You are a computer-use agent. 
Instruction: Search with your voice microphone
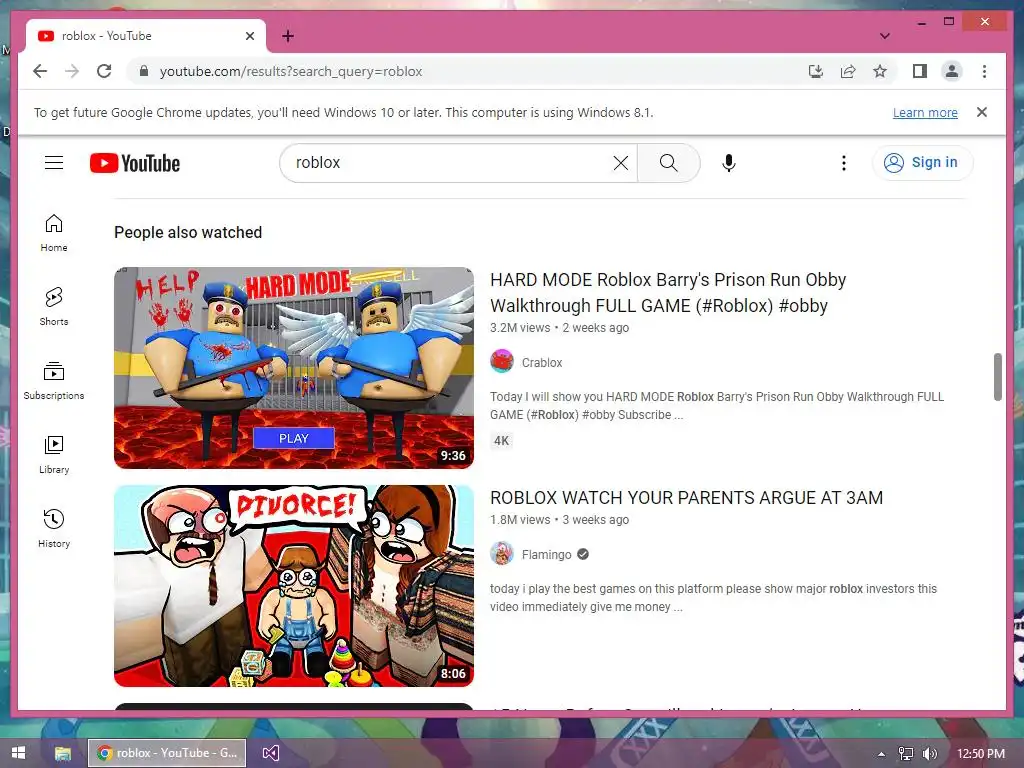[x=729, y=163]
